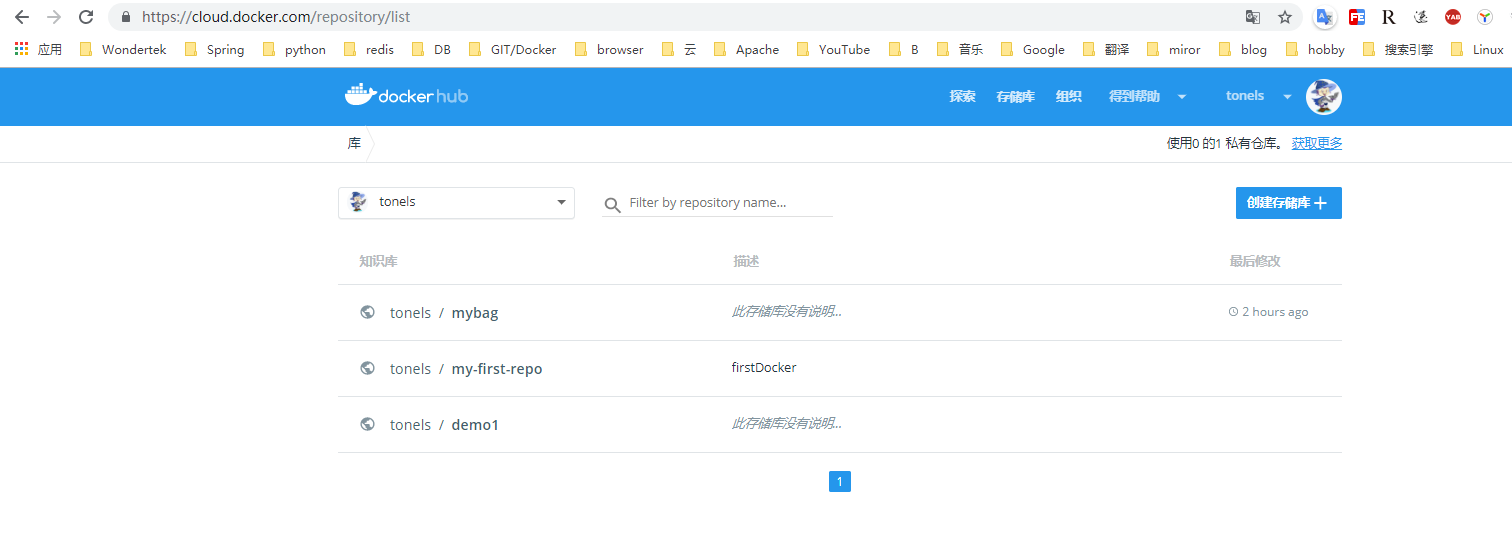This screenshot has height=543, width=1512.
Task: Open the miror bookmark folder
Action: (1175, 49)
